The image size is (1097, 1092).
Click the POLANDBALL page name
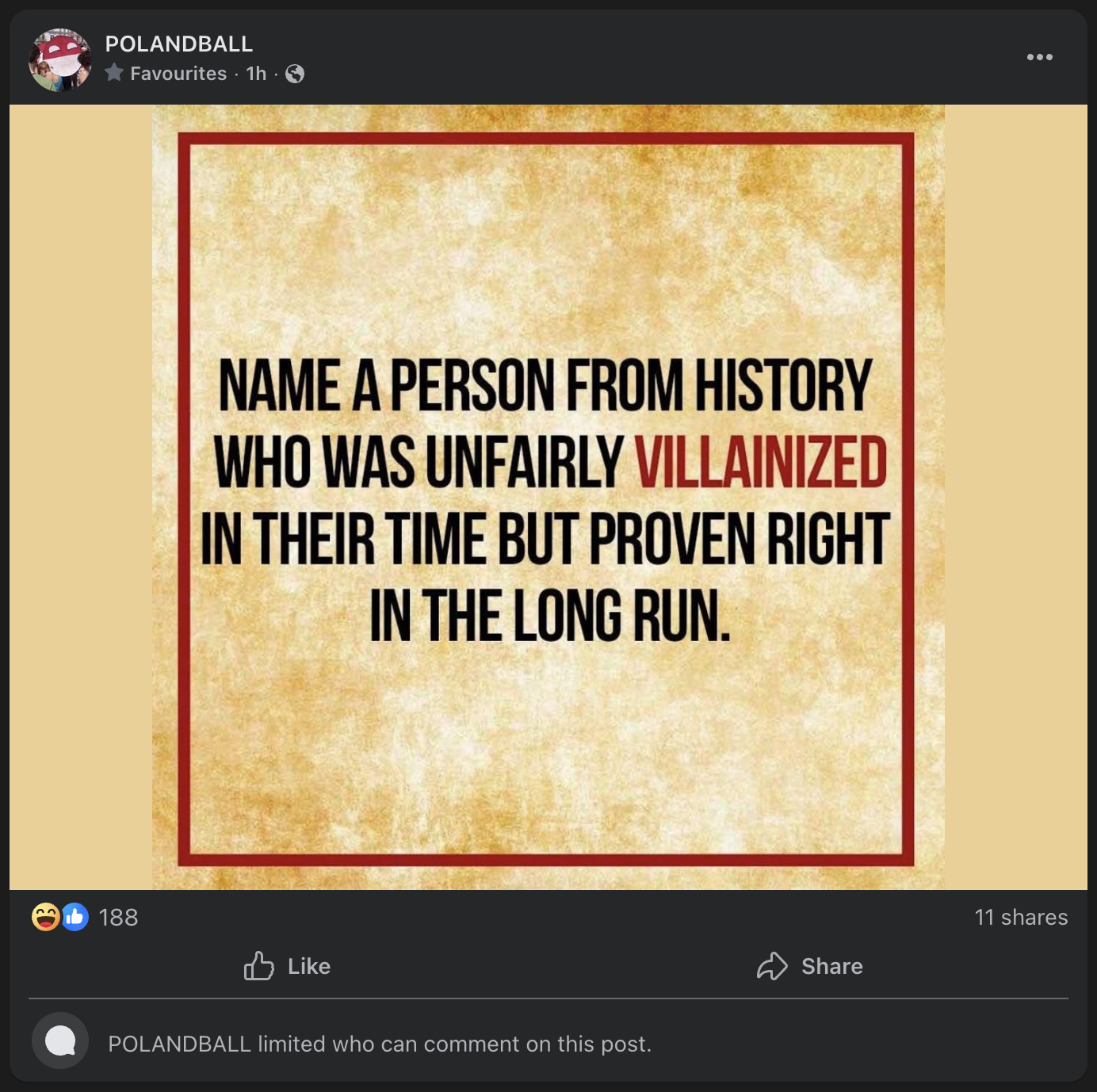click(x=179, y=44)
